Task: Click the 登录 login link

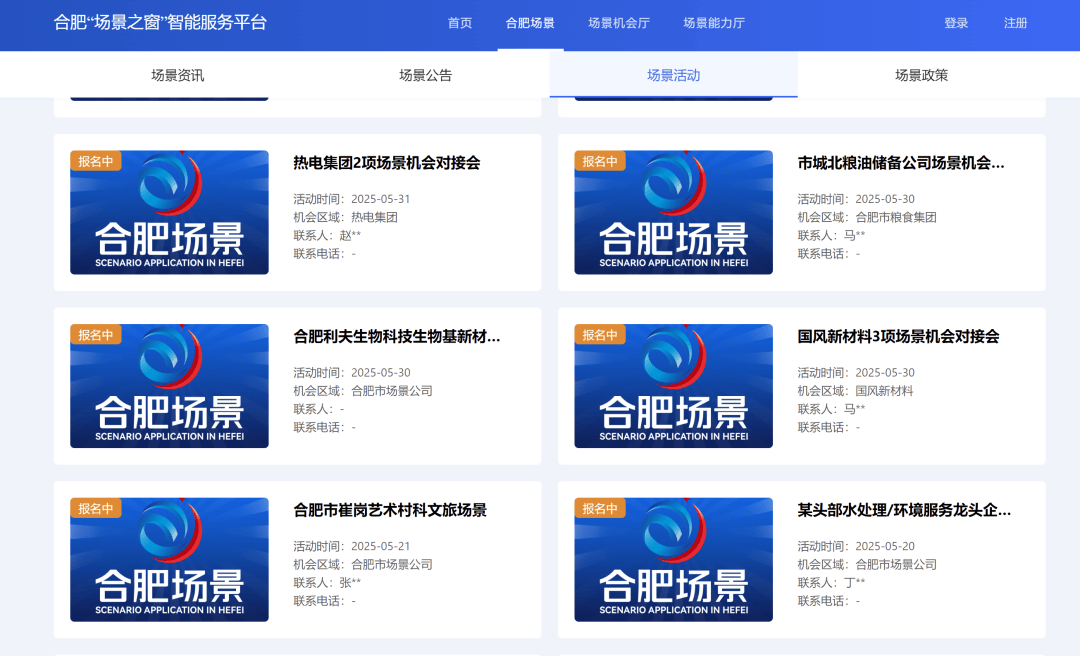Action: pyautogui.click(x=956, y=23)
